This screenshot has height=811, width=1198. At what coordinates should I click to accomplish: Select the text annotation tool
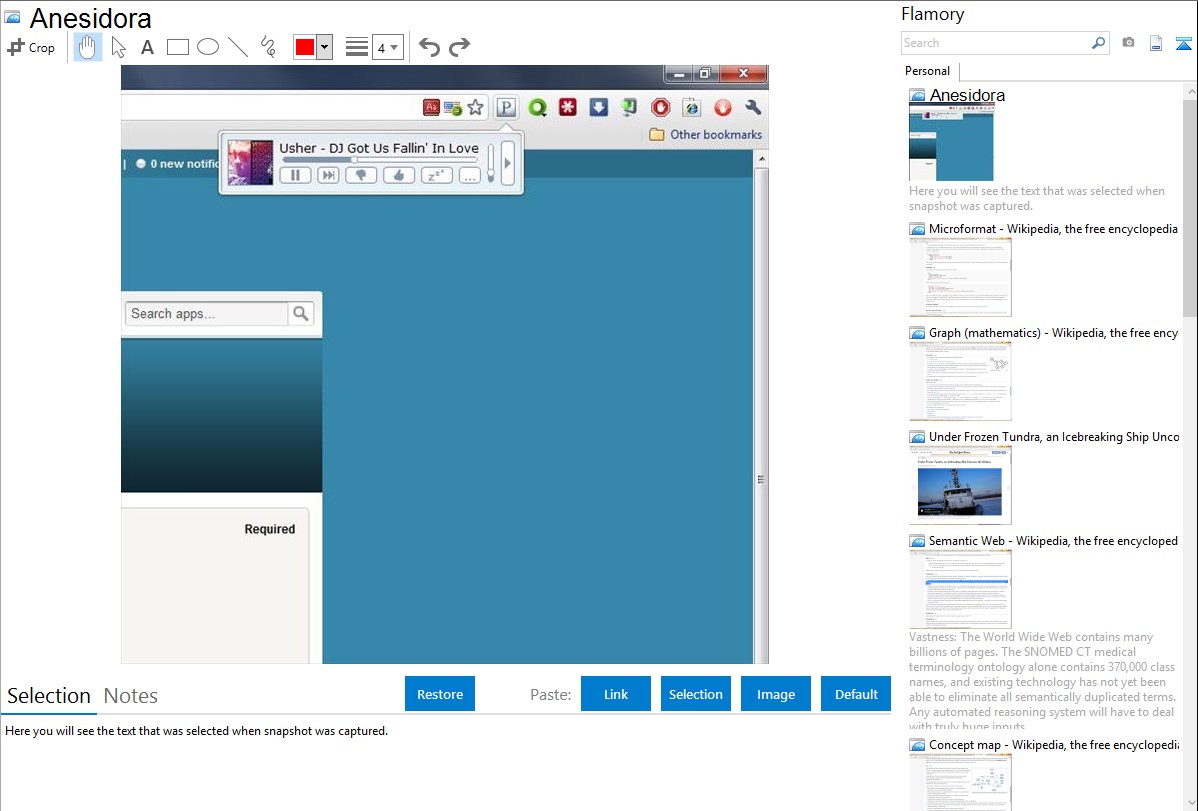(147, 47)
